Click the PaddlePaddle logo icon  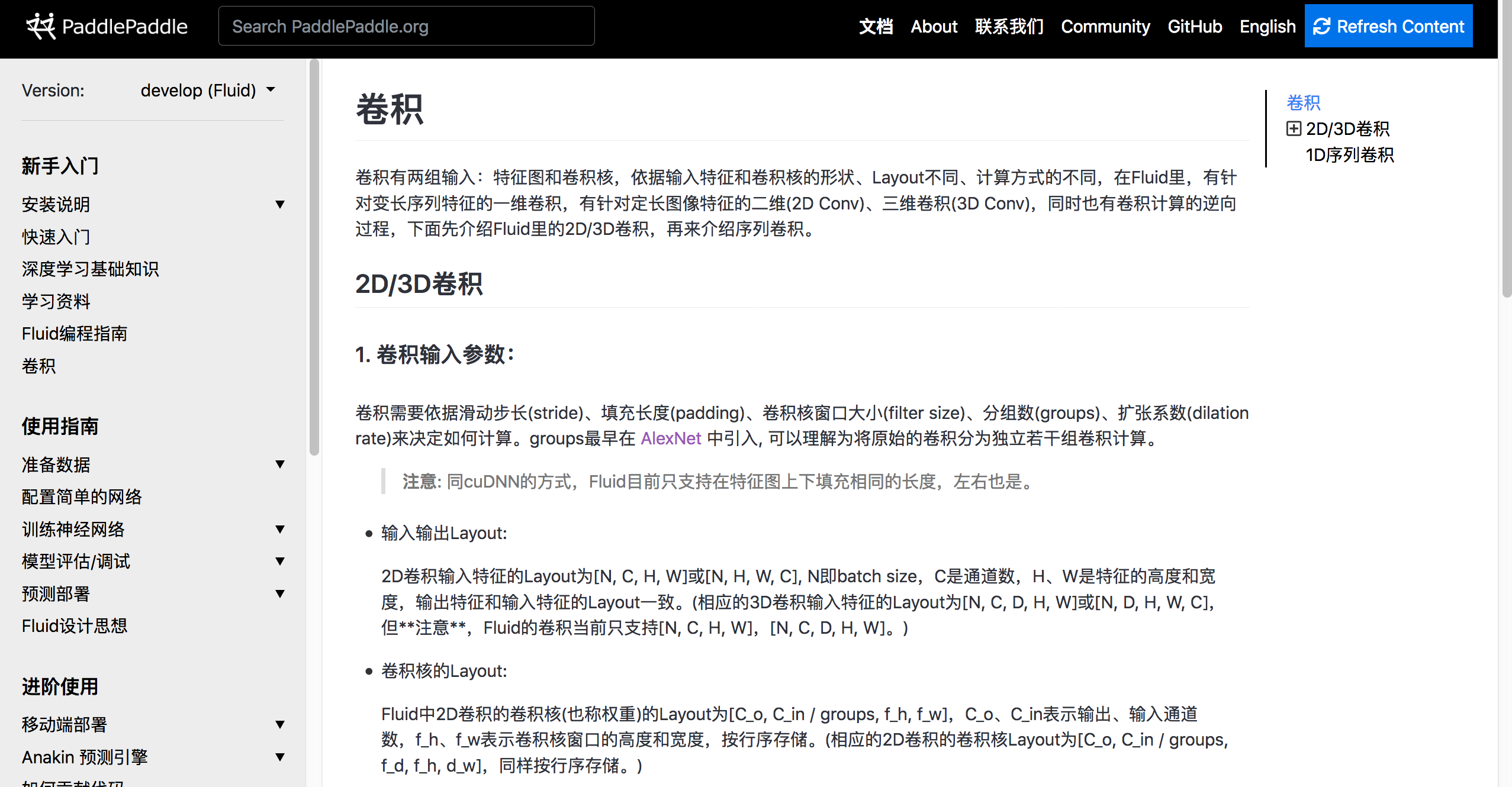(40, 26)
